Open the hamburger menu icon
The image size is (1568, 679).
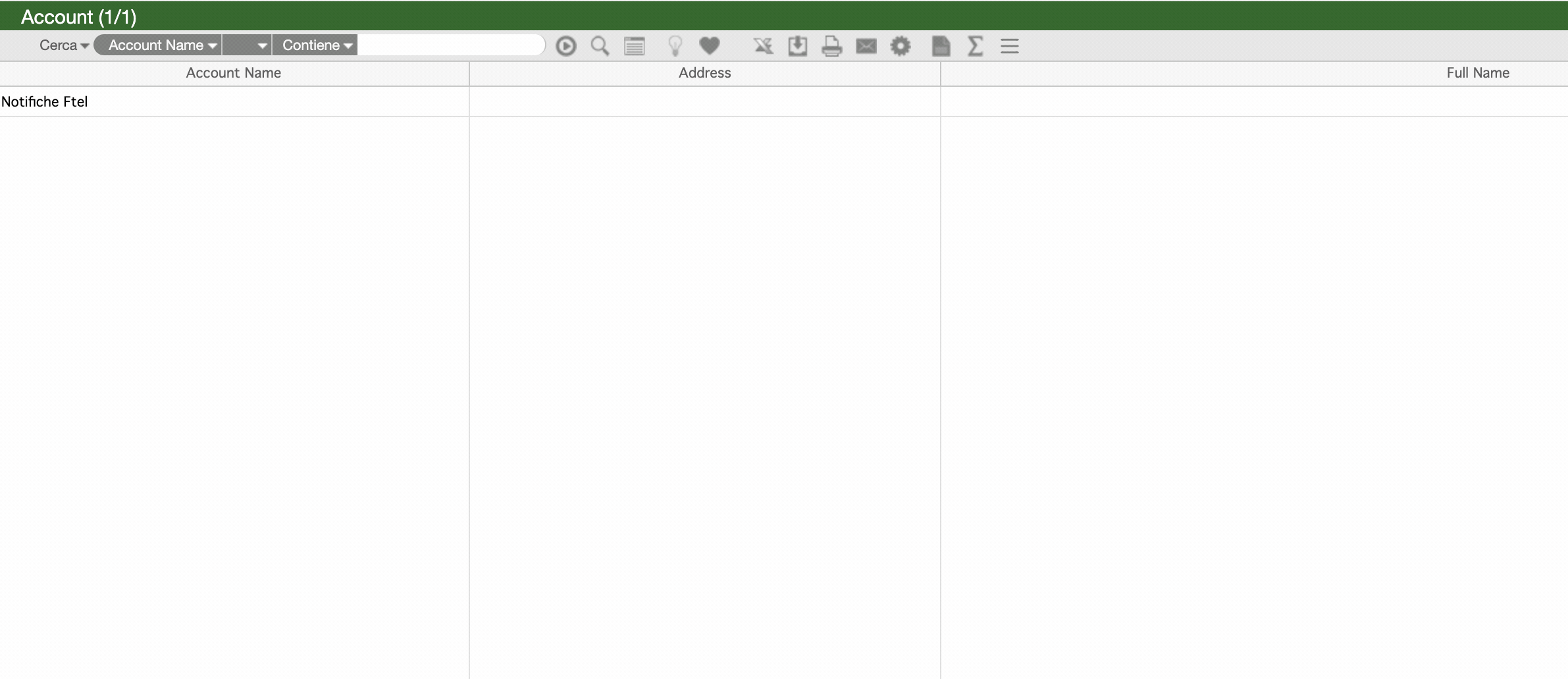click(1010, 46)
